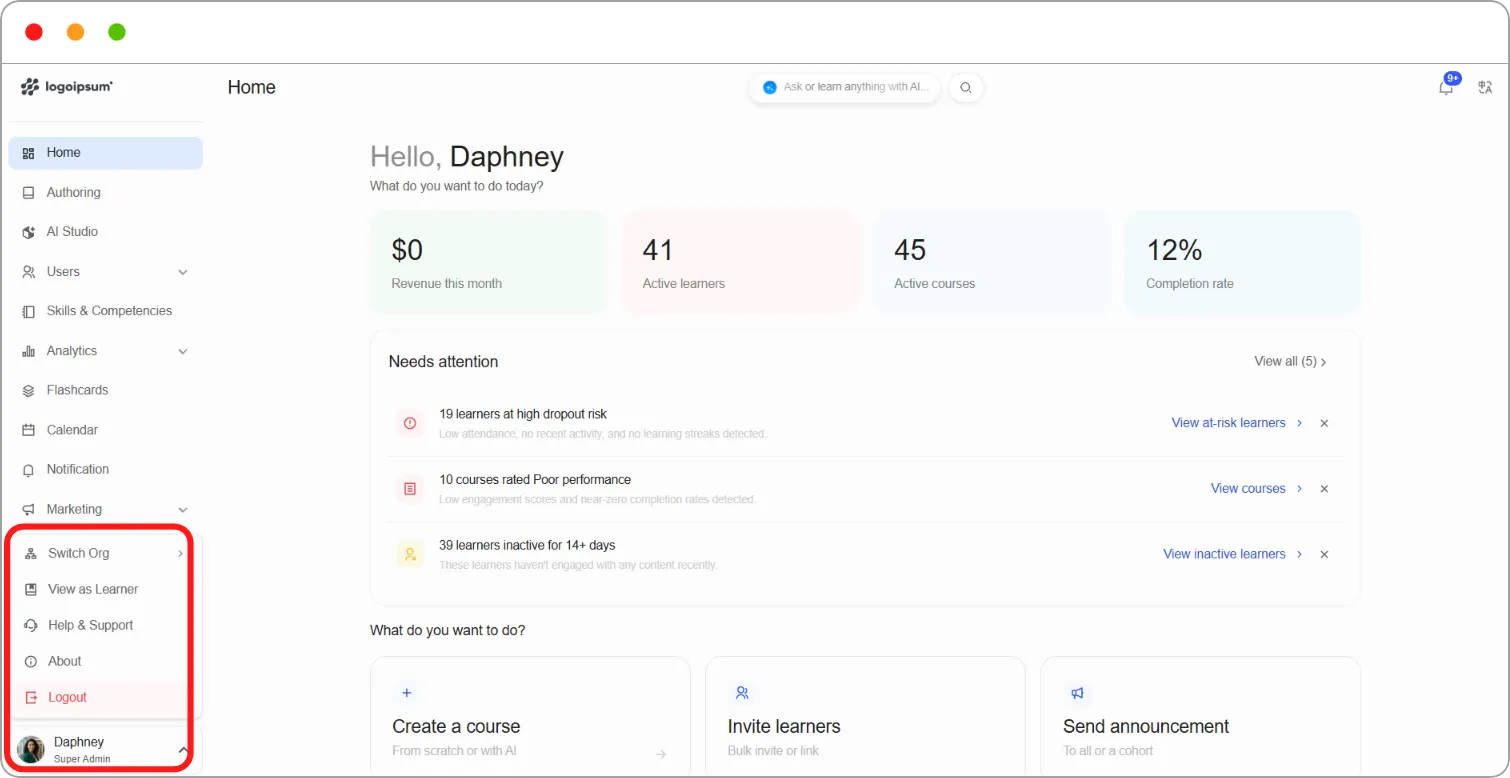Click the language translate icon

(1485, 87)
